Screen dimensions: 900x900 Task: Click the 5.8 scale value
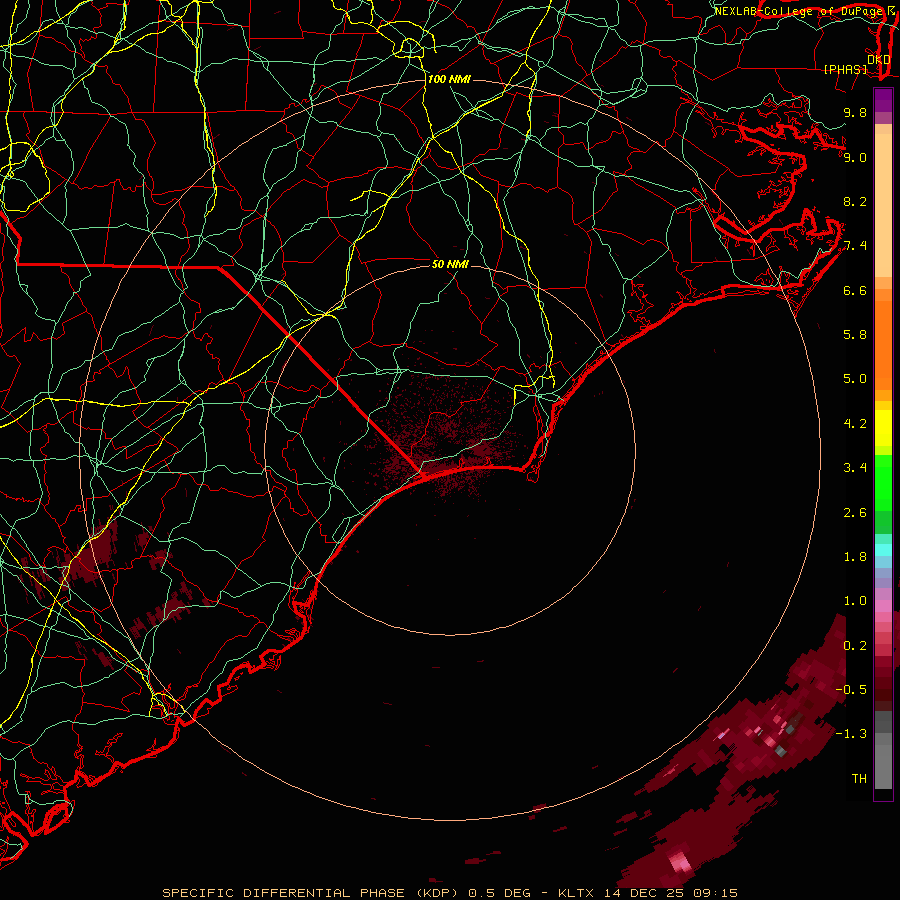tap(855, 335)
